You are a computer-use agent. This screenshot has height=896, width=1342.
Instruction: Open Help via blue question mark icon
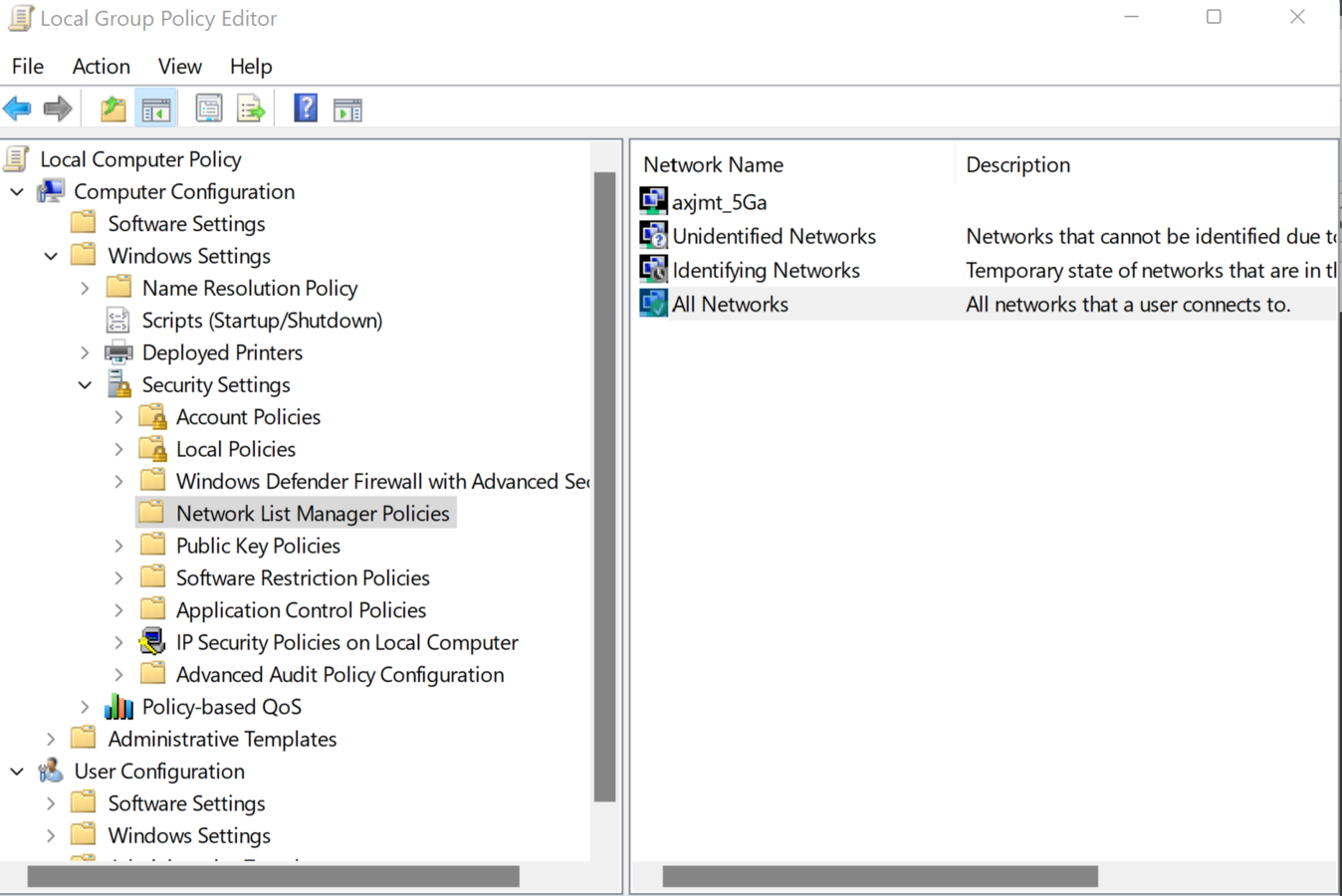point(306,109)
